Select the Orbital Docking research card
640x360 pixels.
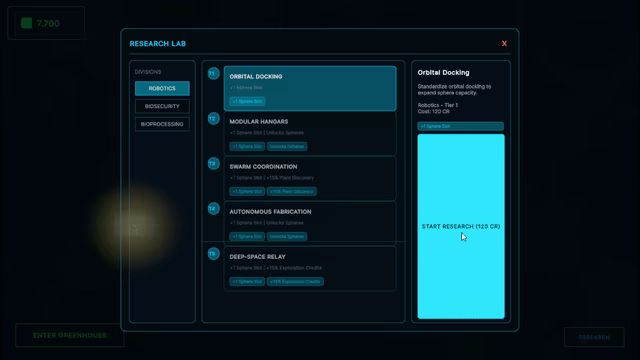310,88
